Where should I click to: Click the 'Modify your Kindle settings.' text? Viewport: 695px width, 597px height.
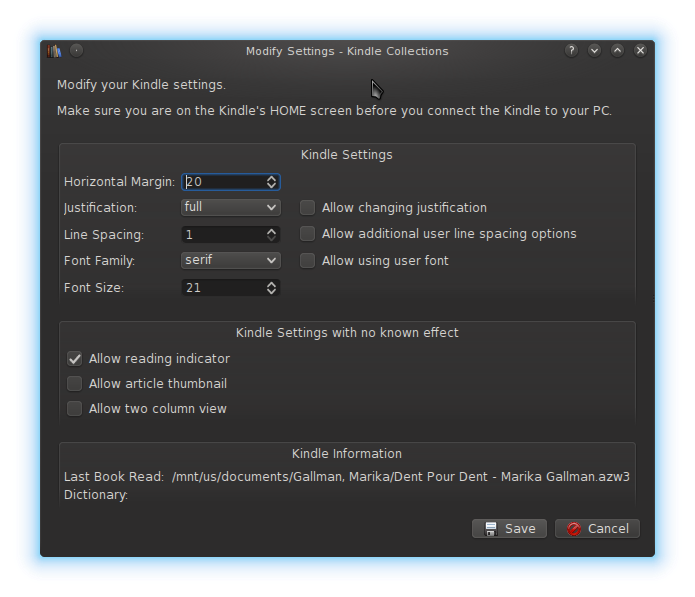141,85
